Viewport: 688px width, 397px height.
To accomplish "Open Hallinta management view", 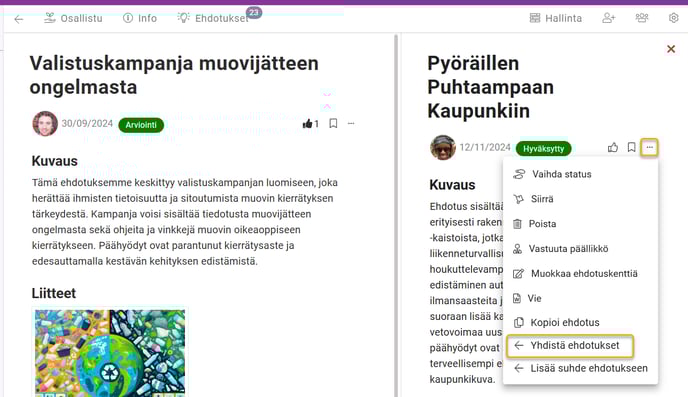I will coord(556,18).
